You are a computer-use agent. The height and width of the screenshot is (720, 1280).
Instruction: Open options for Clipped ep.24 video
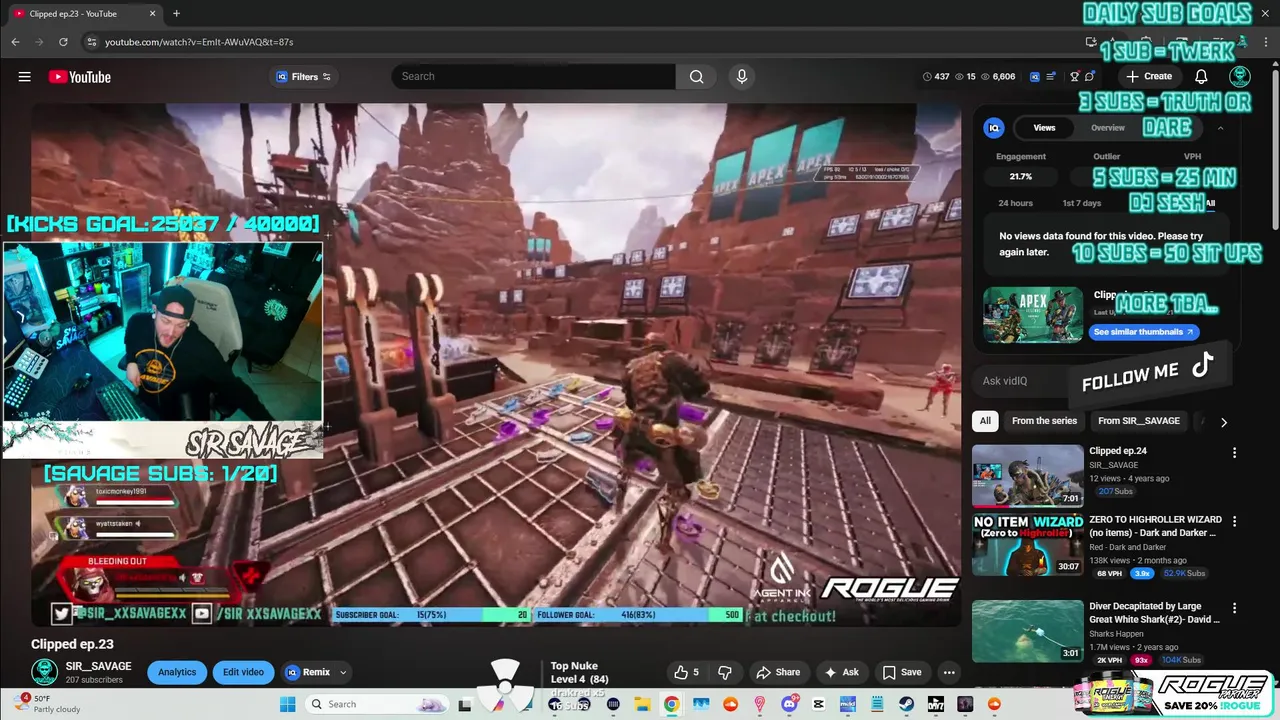pyautogui.click(x=1234, y=453)
